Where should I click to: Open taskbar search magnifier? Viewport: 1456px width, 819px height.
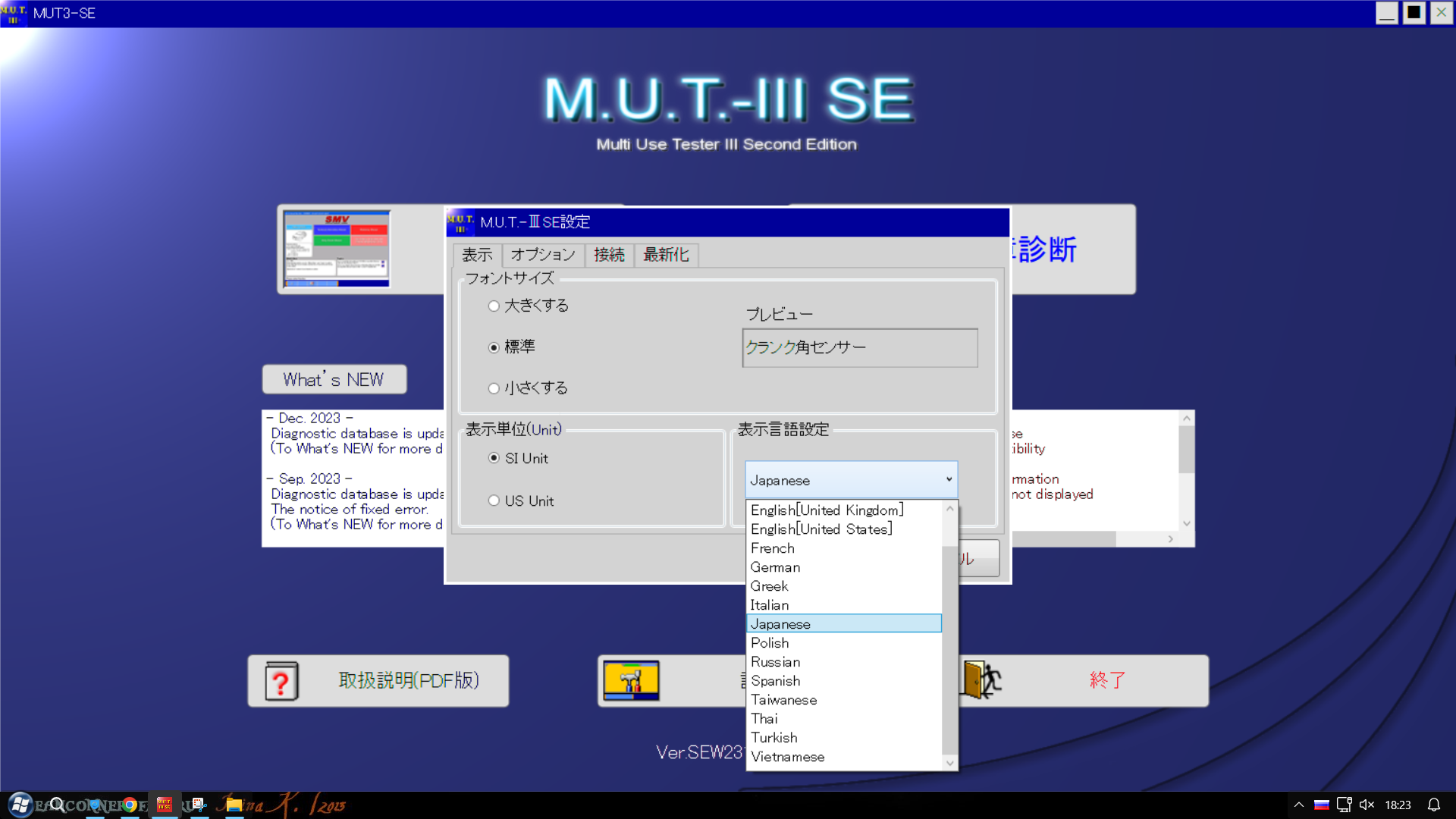pos(58,805)
